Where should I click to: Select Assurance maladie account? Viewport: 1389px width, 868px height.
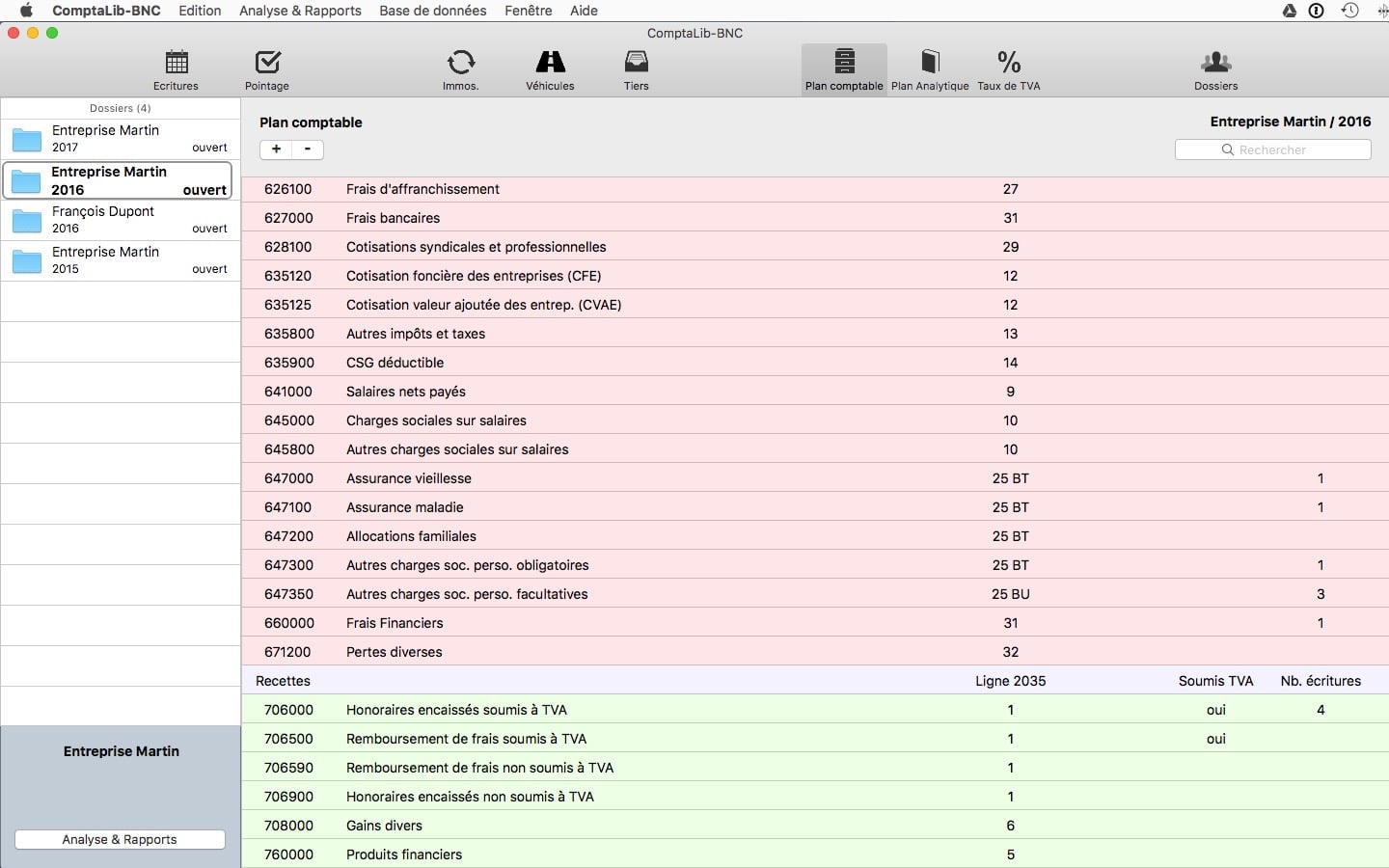tap(815, 507)
